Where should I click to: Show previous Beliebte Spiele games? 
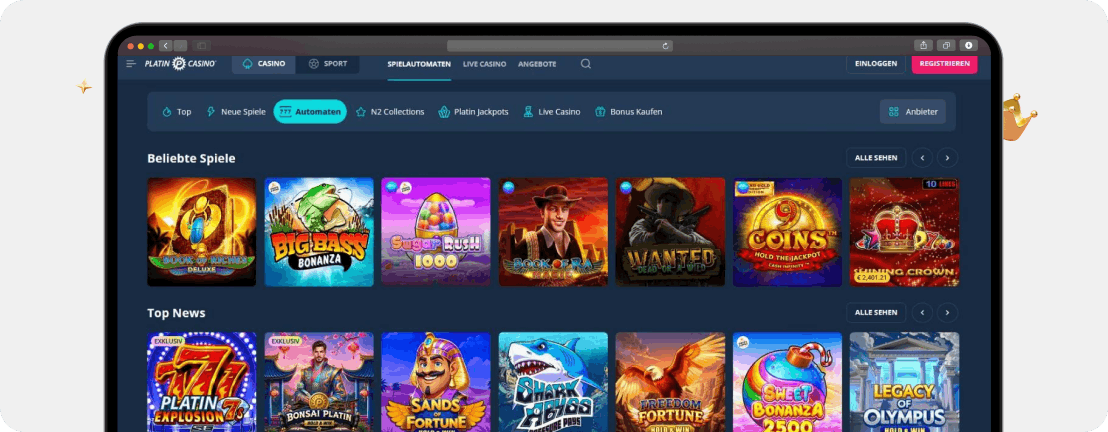(921, 158)
